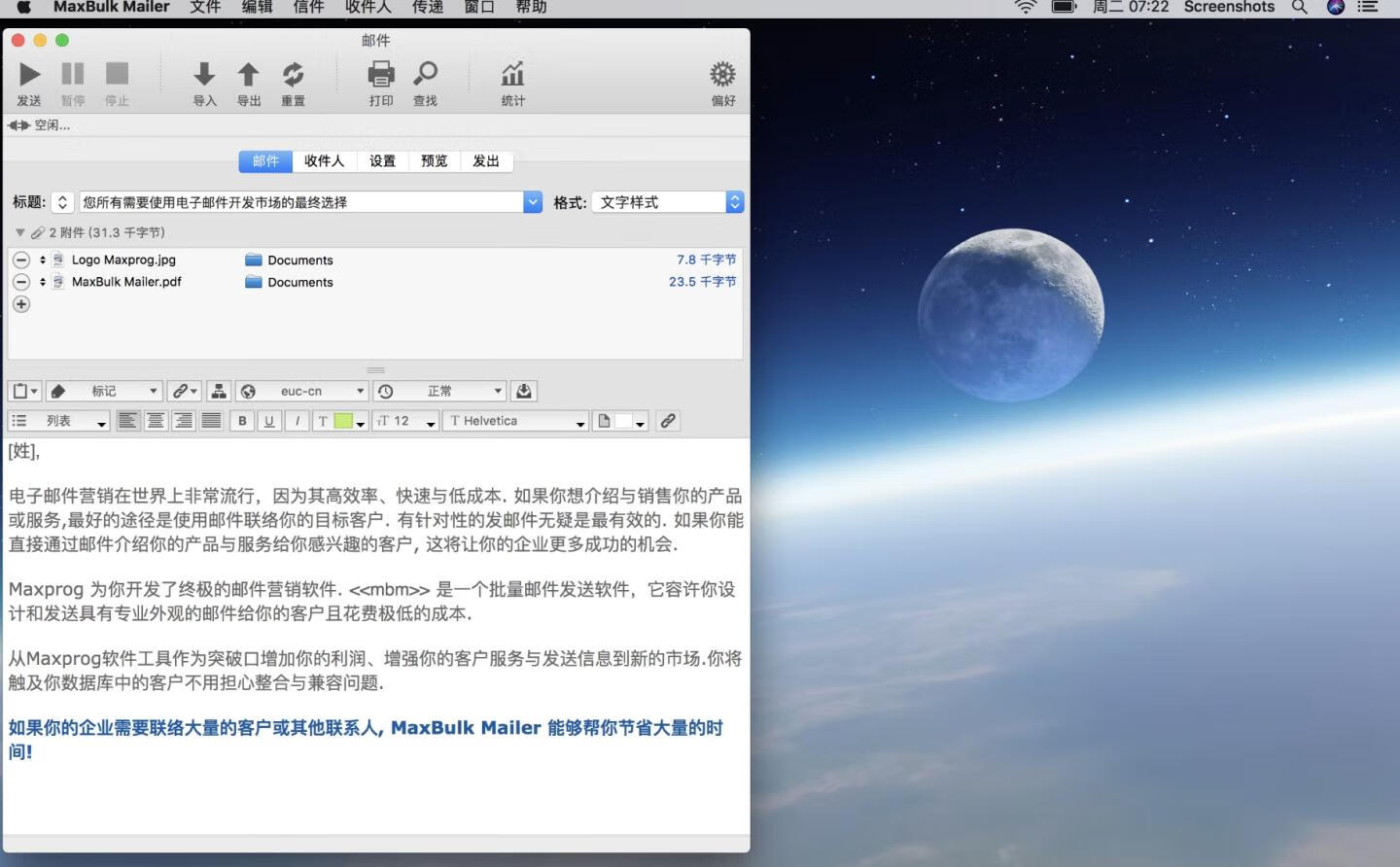The width and height of the screenshot is (1400, 867).
Task: Select the Logo Maxprog.jpg attachment row
Action: pos(375,260)
